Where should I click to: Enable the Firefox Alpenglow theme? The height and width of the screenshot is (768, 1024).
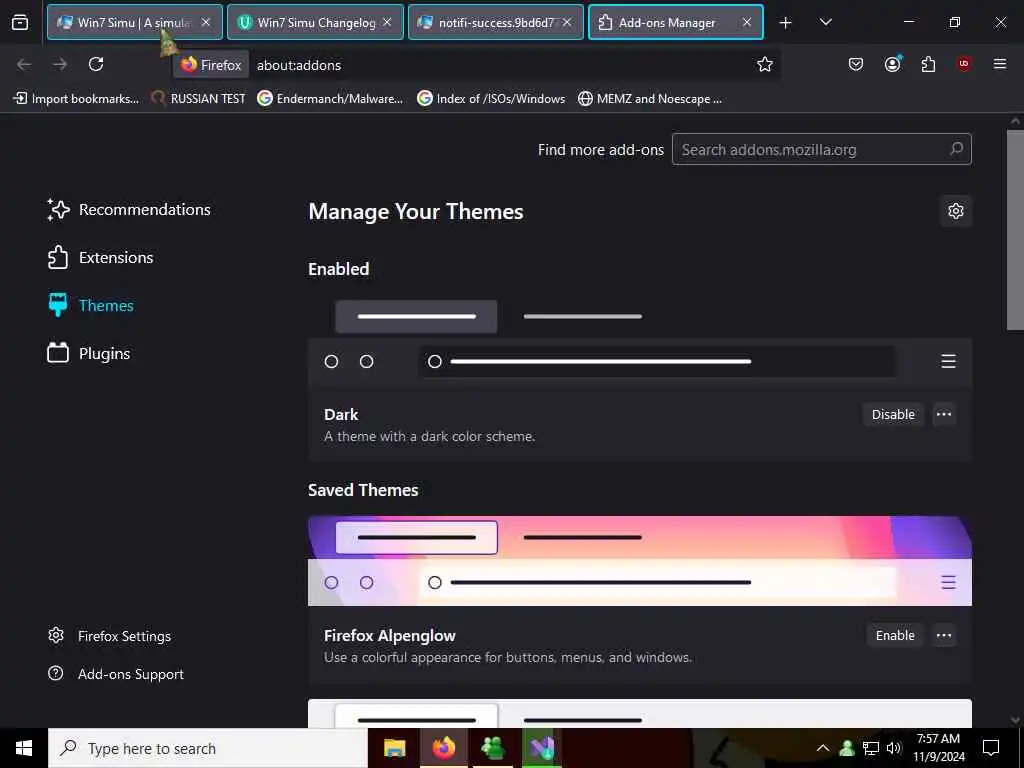(x=895, y=635)
